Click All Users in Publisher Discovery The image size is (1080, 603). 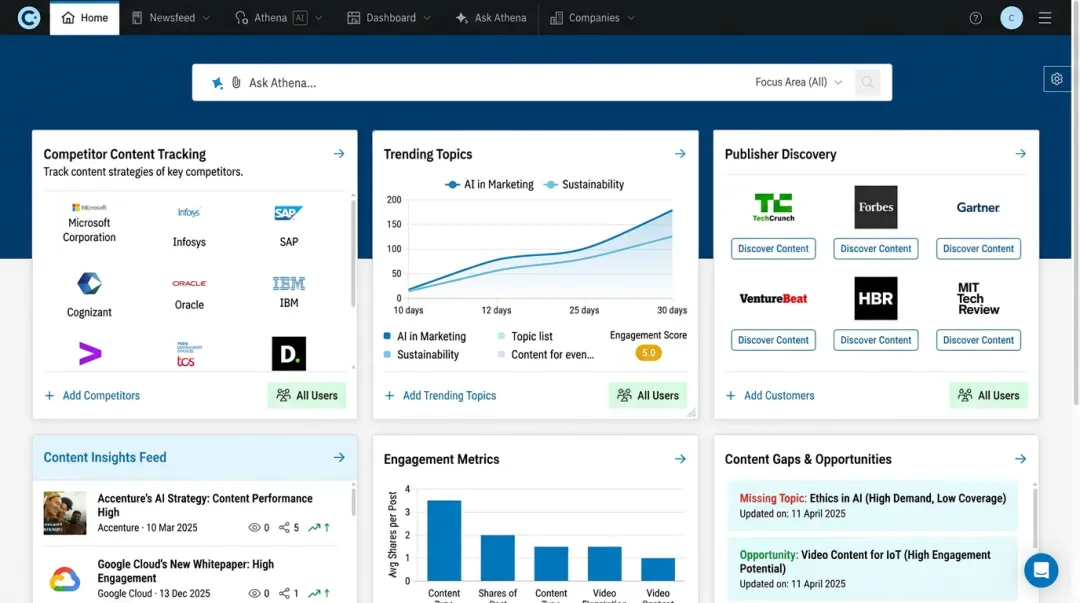coord(988,396)
